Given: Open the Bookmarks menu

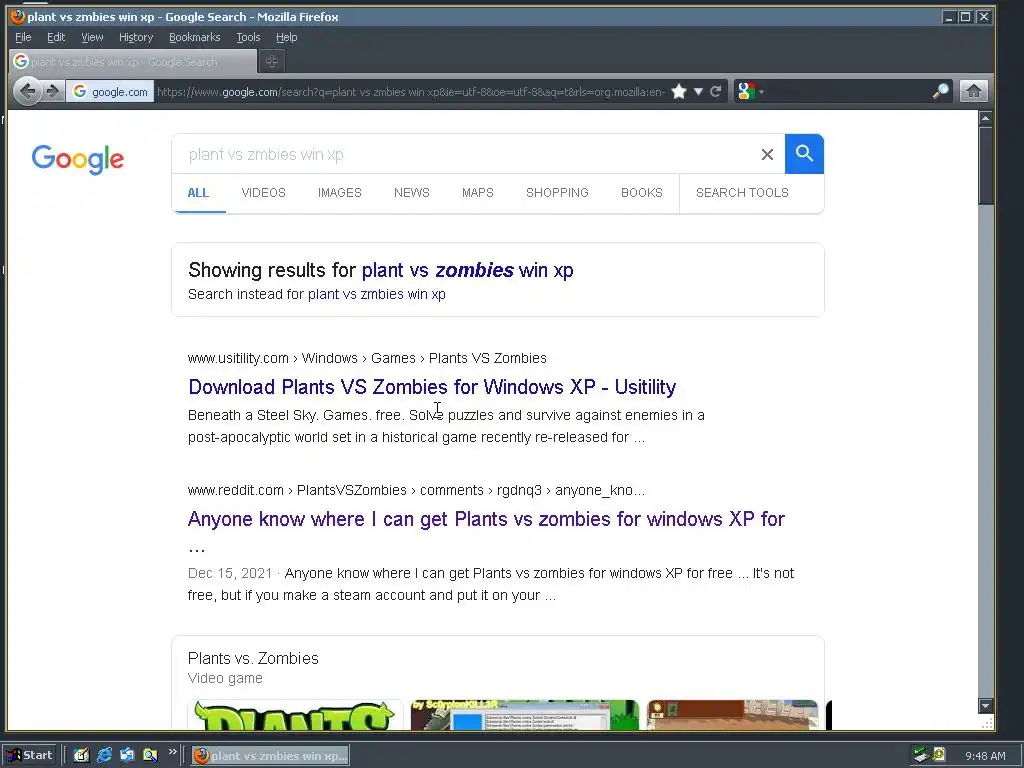Looking at the screenshot, I should tap(195, 37).
